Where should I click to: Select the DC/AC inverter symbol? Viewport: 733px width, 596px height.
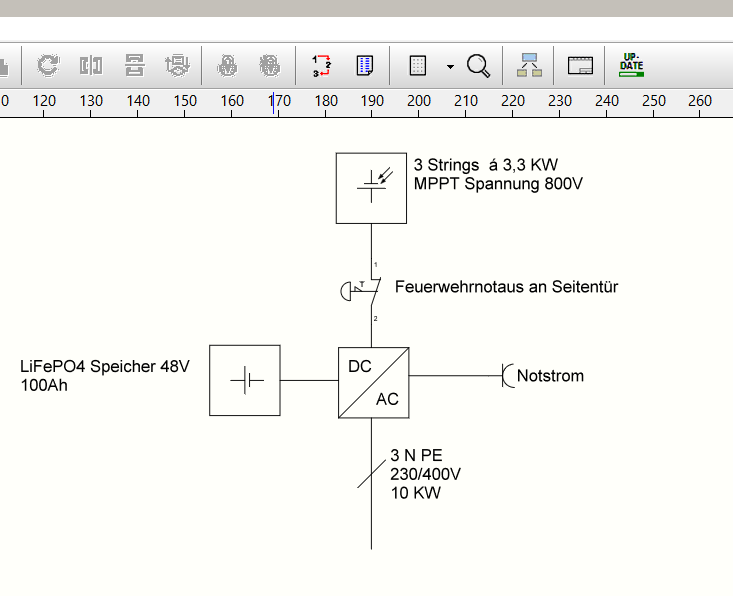(x=374, y=382)
